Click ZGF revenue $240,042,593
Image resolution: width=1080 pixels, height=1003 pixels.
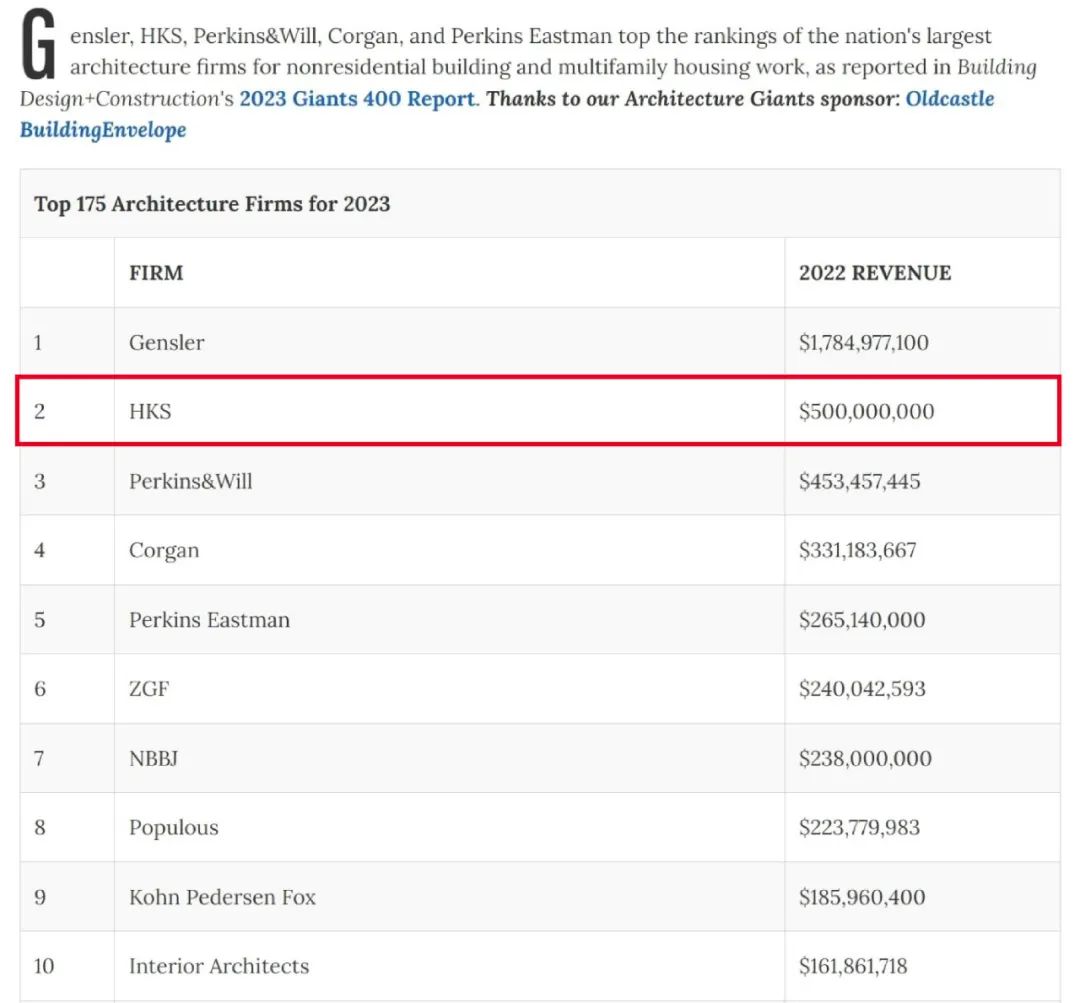[862, 689]
